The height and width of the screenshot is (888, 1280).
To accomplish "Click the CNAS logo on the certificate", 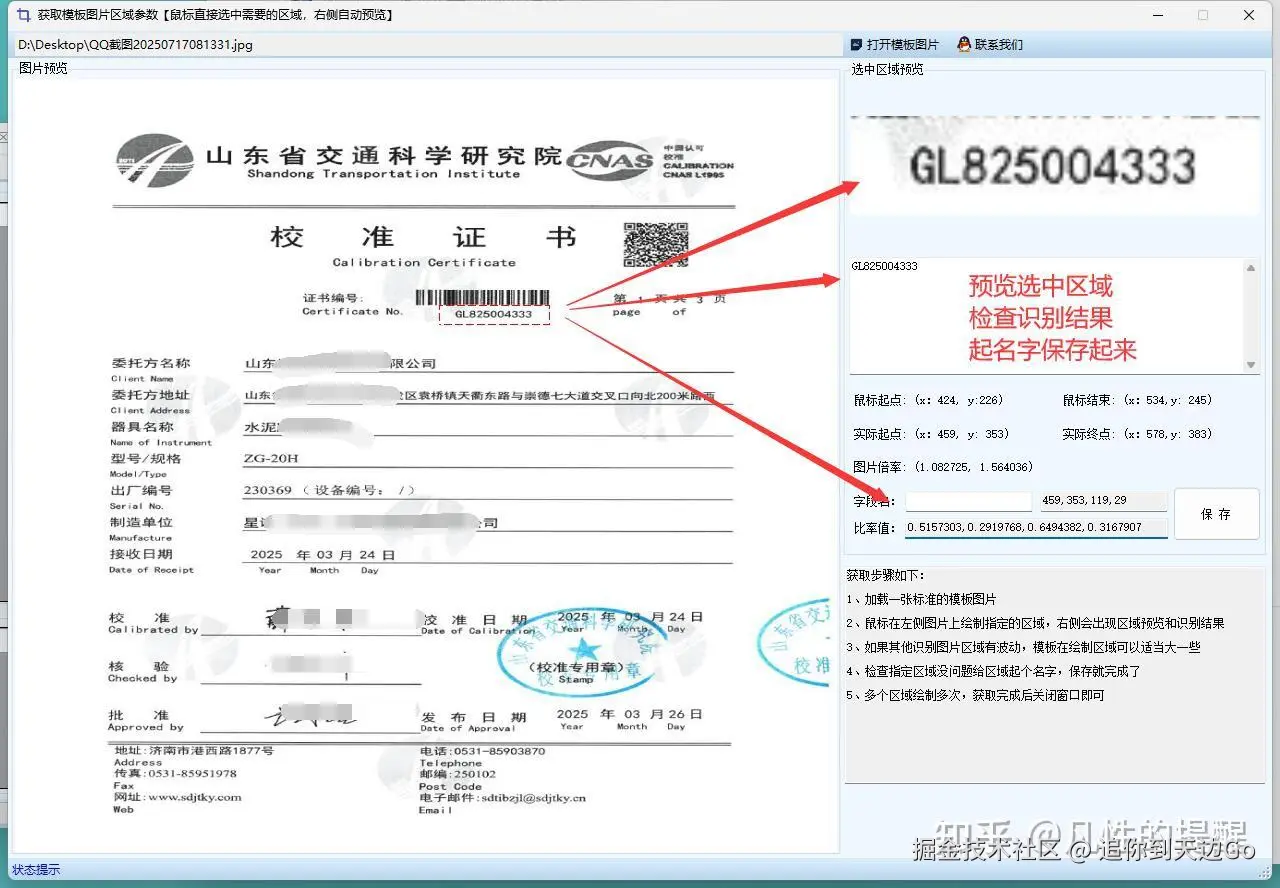I will point(611,159).
